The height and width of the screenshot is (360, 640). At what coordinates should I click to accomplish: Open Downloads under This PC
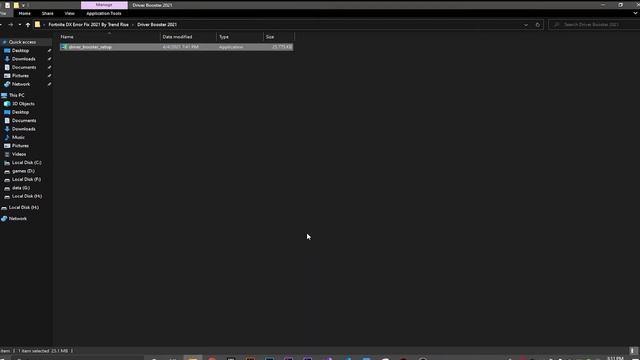(x=24, y=129)
